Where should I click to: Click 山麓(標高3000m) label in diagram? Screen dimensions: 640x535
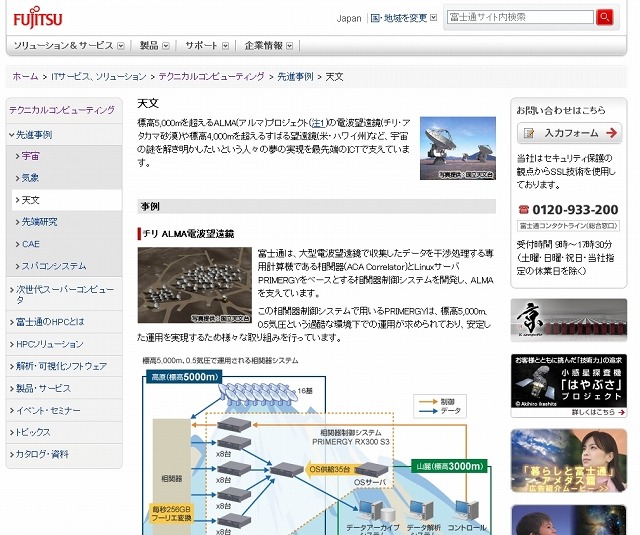coord(449,466)
